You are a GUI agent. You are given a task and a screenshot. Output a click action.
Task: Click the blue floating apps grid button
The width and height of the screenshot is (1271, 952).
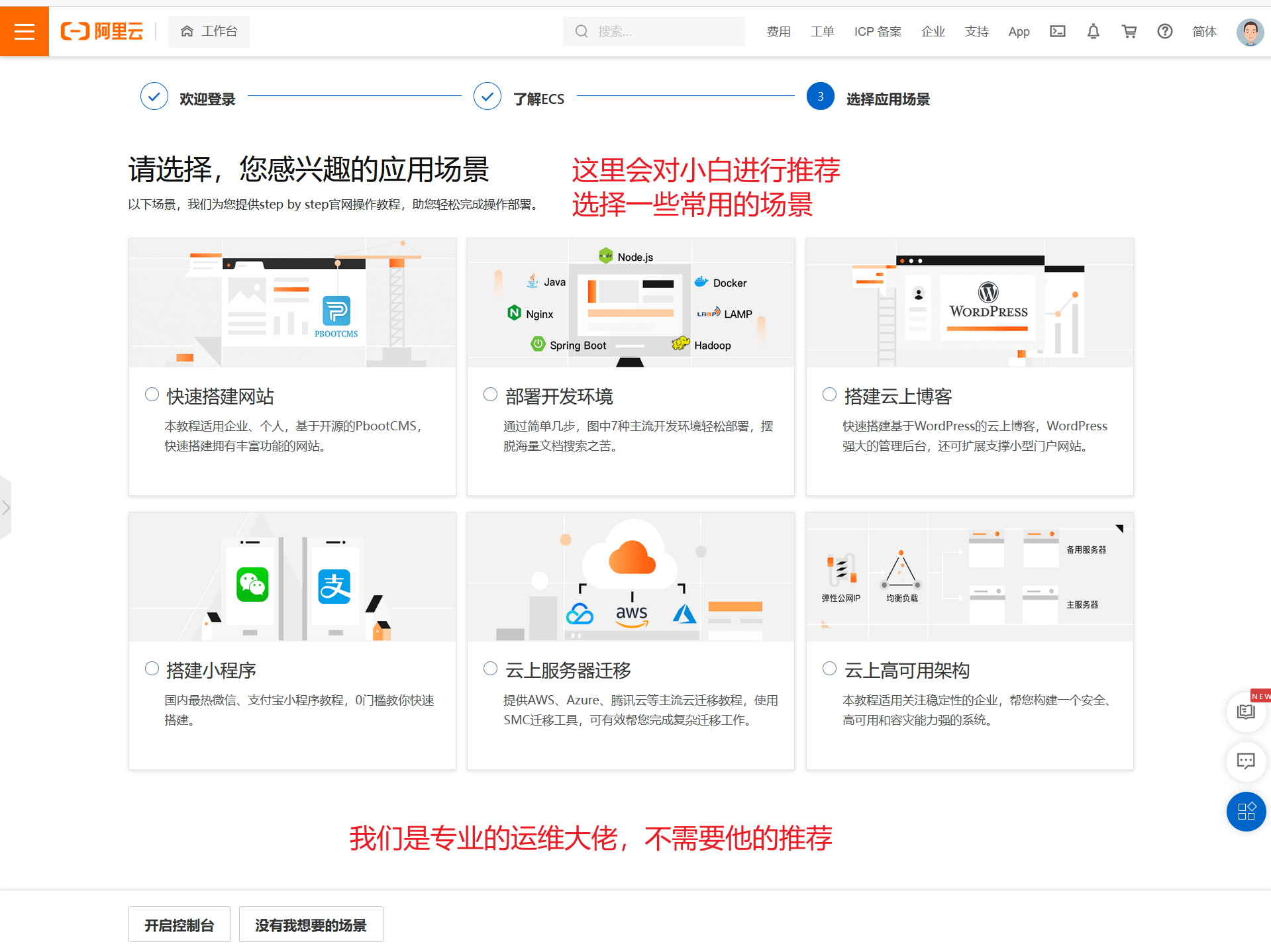[1246, 811]
